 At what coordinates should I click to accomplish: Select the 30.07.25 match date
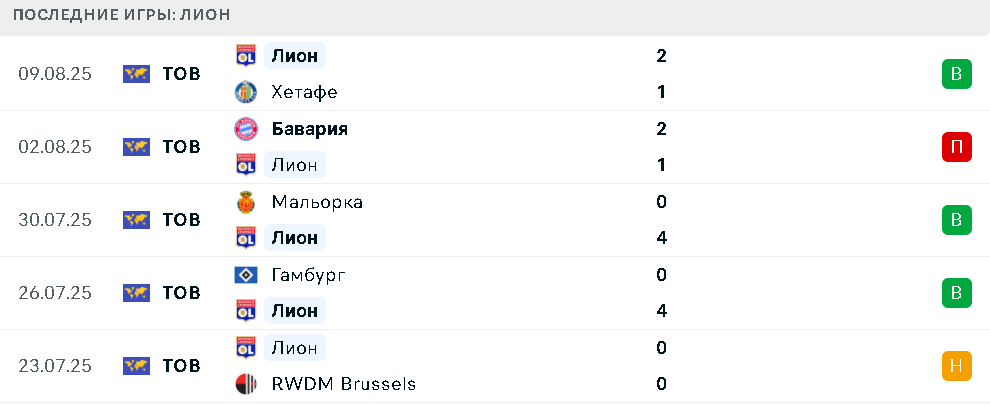tap(55, 220)
